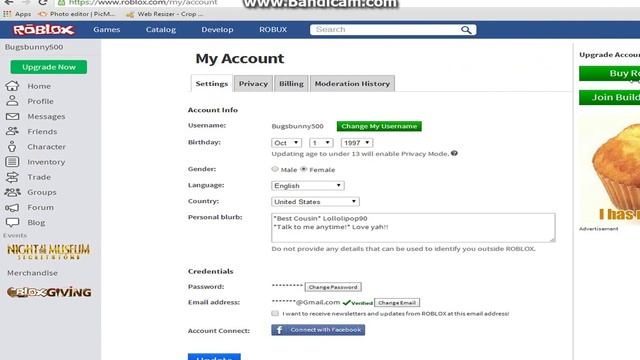Open the Home sidebar icon
640x360 pixels.
[x=12, y=86]
